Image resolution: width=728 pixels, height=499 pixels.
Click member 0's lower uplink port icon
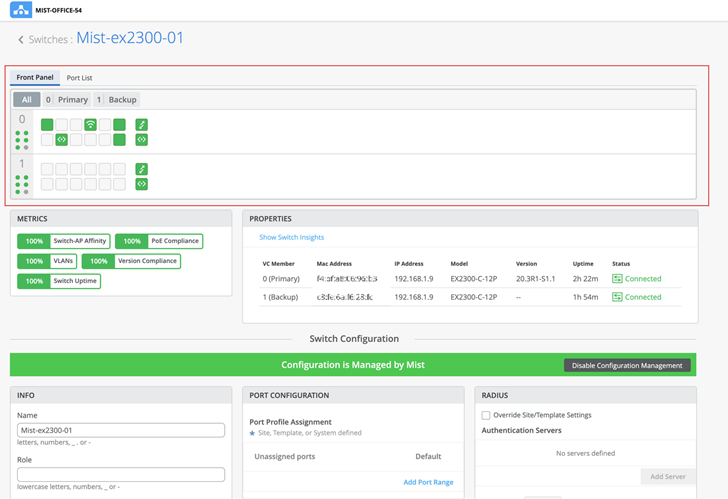coord(142,140)
